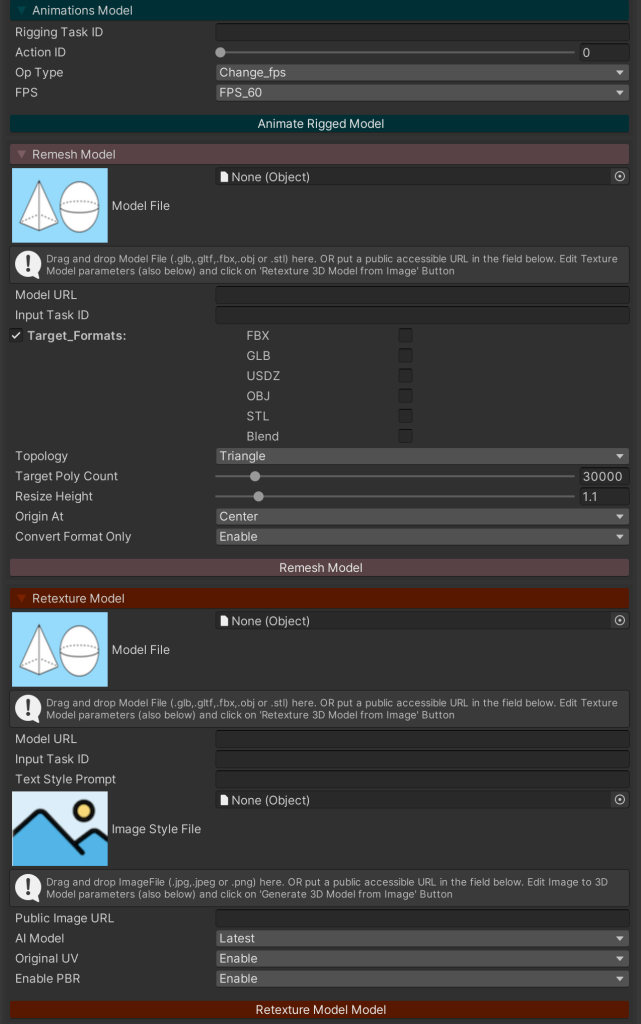Click the Image Style File object picker icon
This screenshot has width=641, height=1024.
pos(619,800)
